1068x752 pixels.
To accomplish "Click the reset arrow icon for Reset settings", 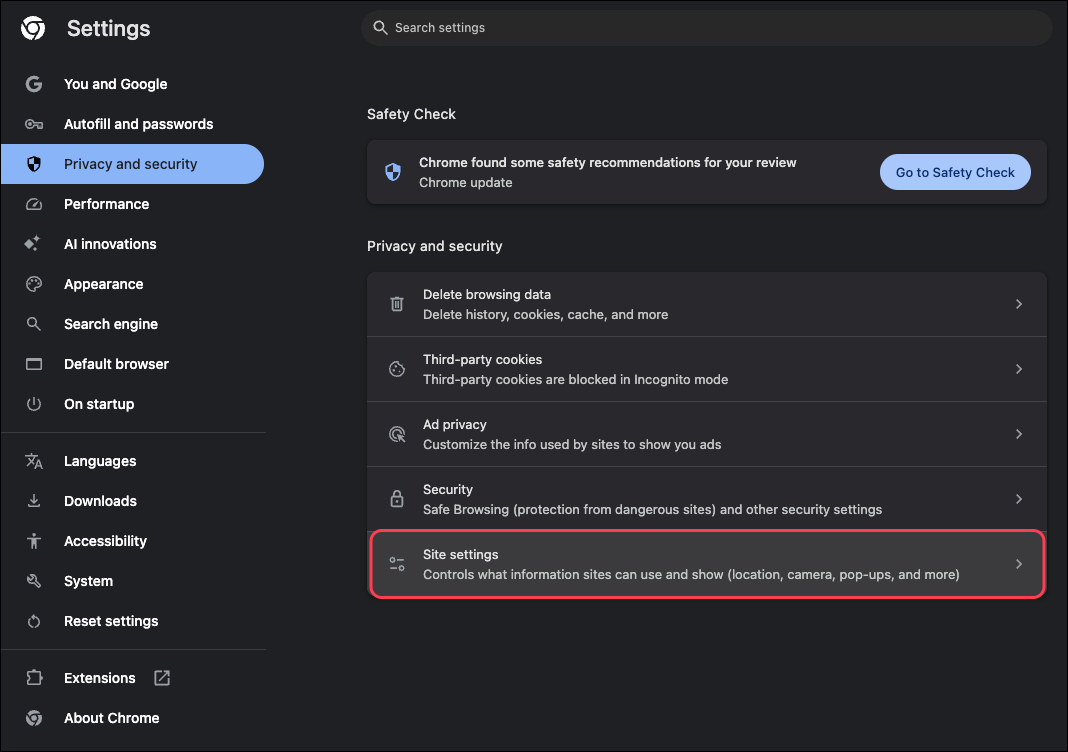I will pyautogui.click(x=33, y=621).
